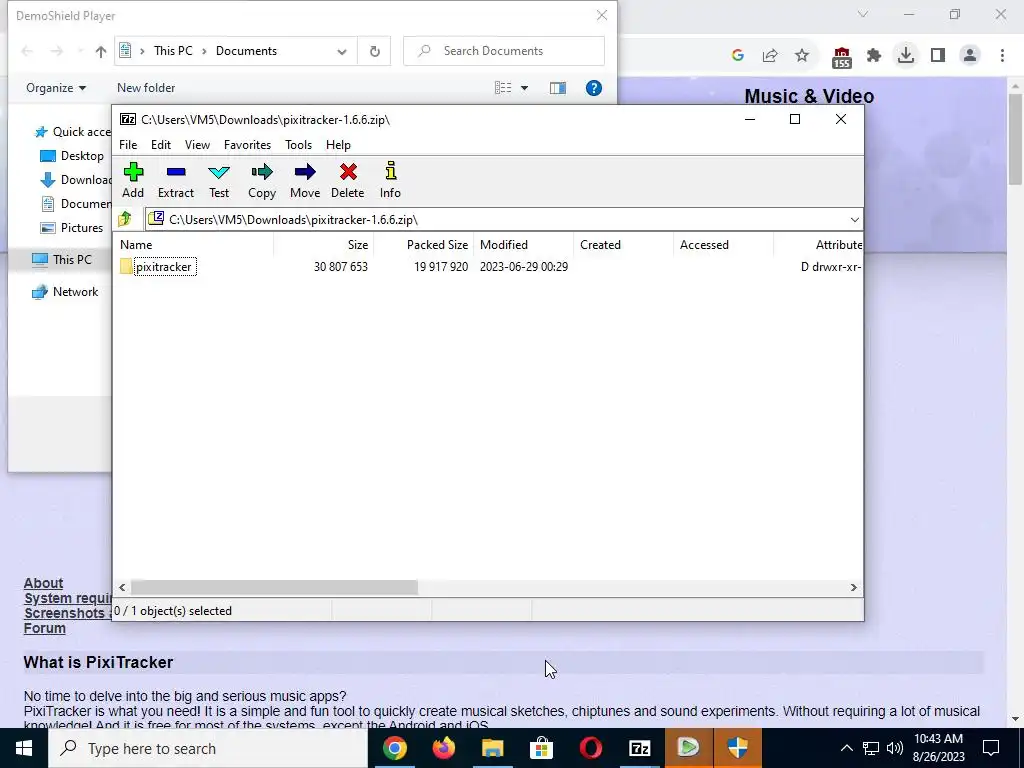Sort by the Created column header
The width and height of the screenshot is (1024, 768).
pos(624,245)
